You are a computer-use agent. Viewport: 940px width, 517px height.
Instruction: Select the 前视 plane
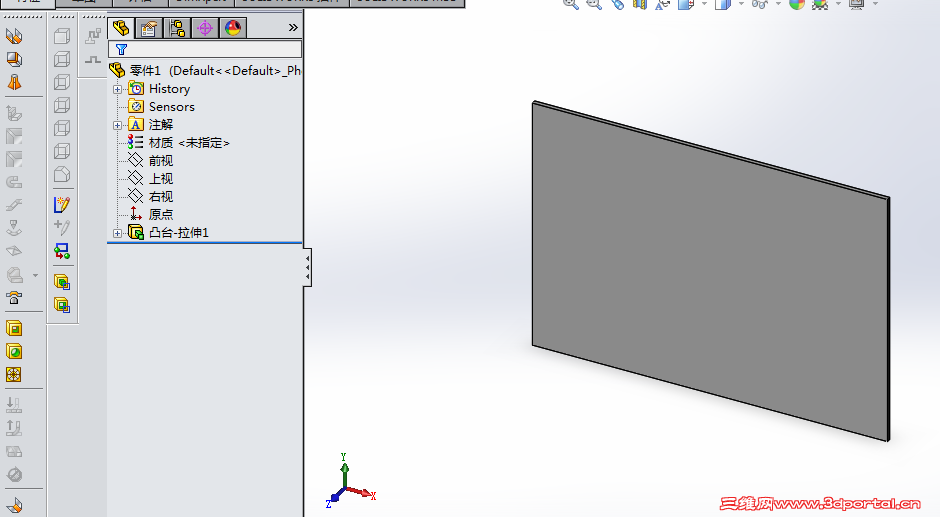(x=161, y=161)
